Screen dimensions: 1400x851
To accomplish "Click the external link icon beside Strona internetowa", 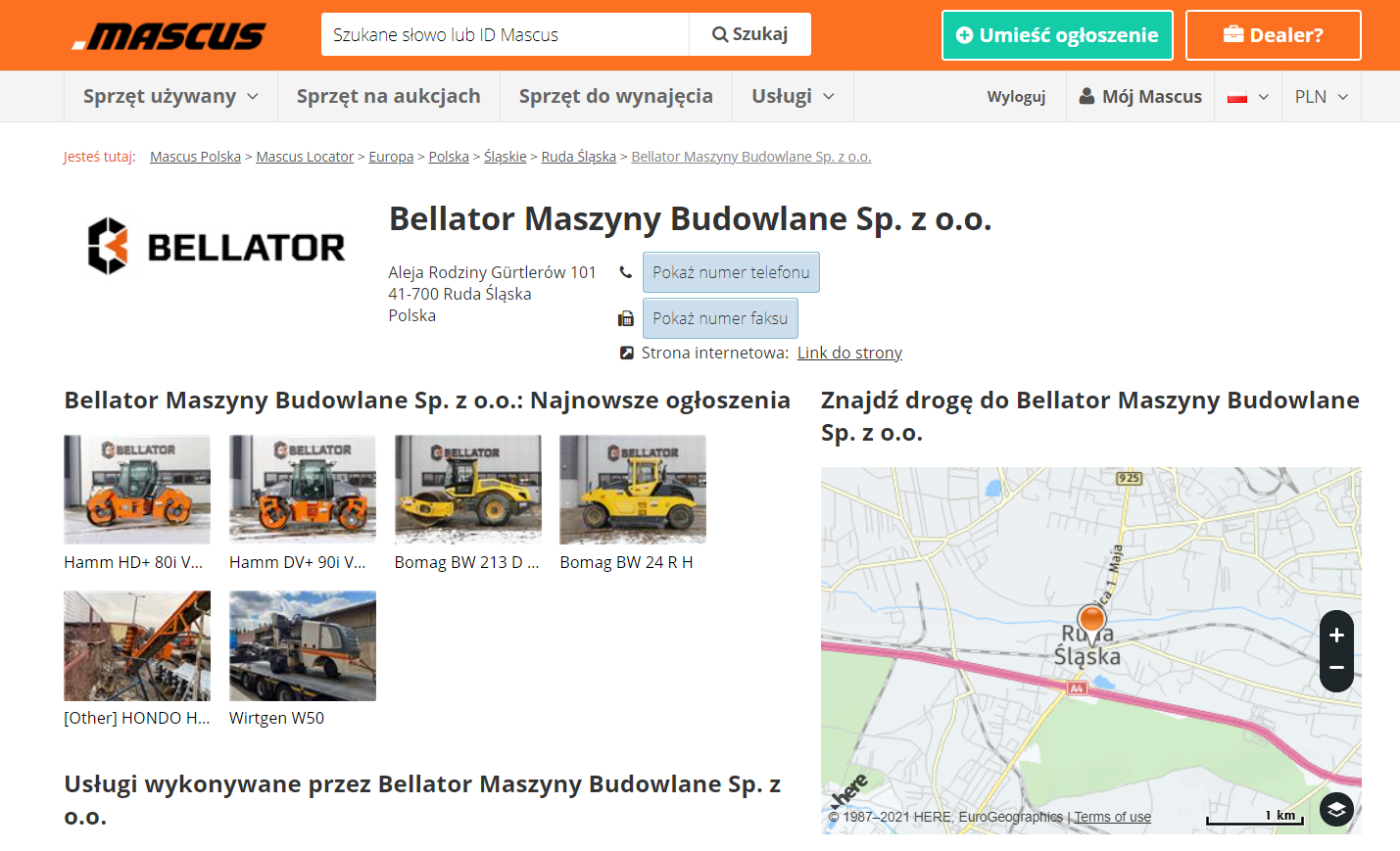I will pyautogui.click(x=626, y=353).
